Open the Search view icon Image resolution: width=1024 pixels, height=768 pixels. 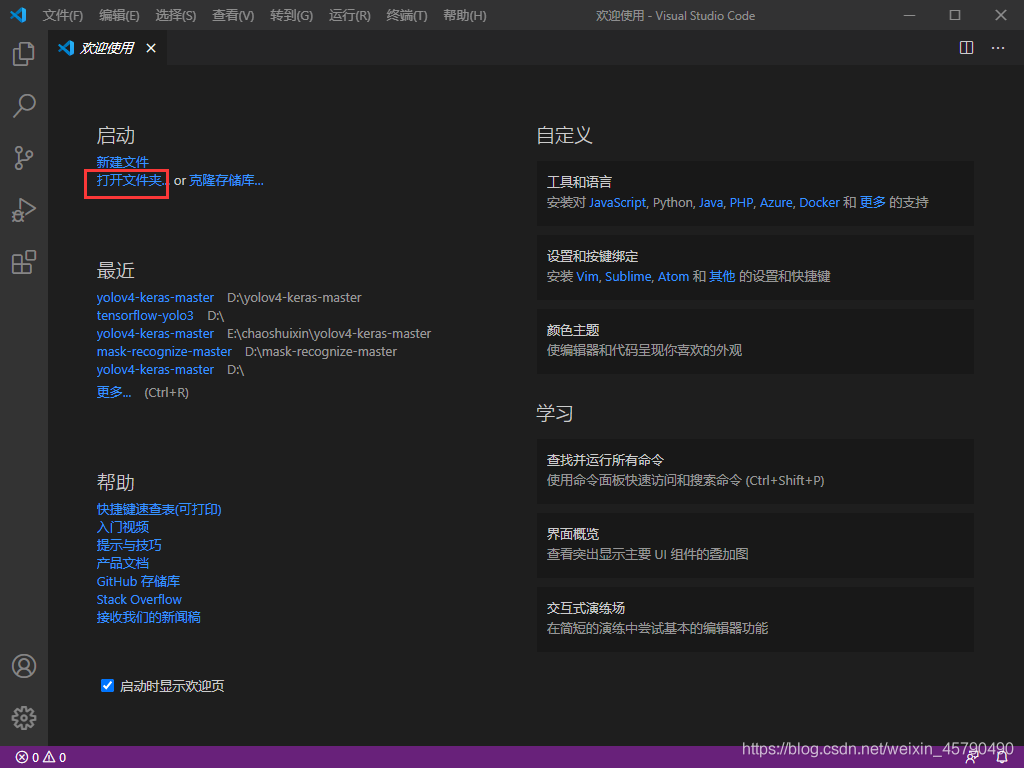(x=24, y=106)
